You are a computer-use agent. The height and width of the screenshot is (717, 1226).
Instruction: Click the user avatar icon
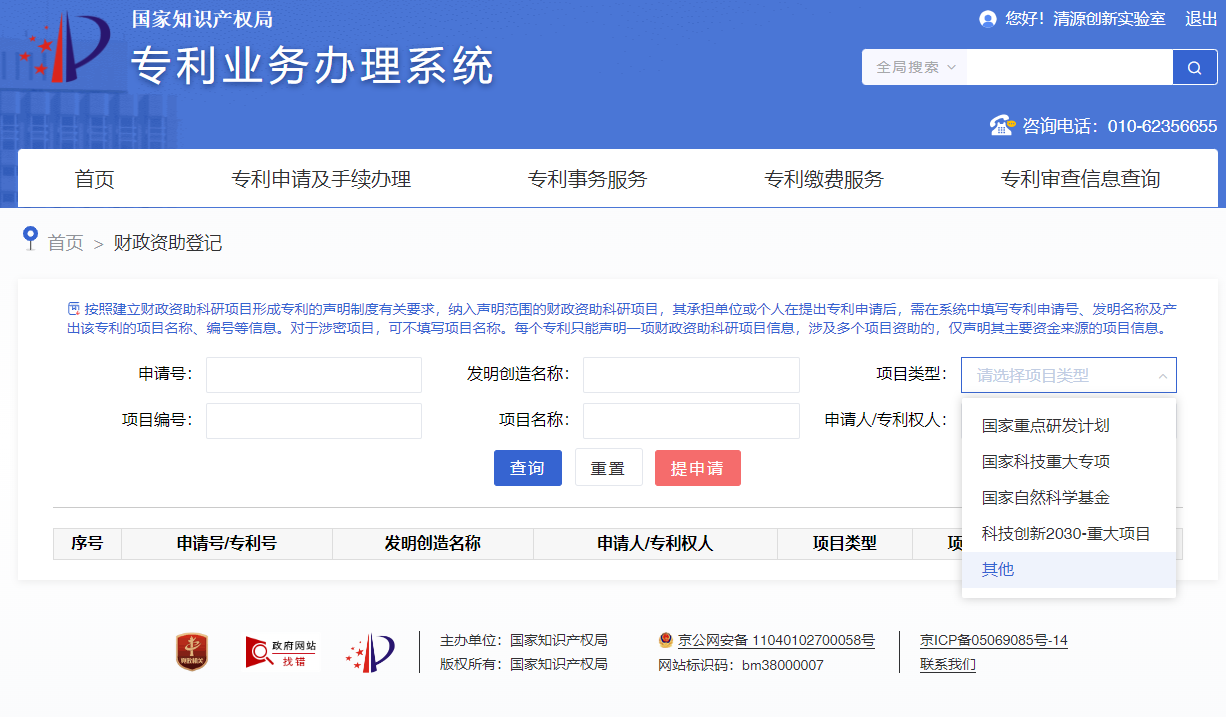(988, 19)
